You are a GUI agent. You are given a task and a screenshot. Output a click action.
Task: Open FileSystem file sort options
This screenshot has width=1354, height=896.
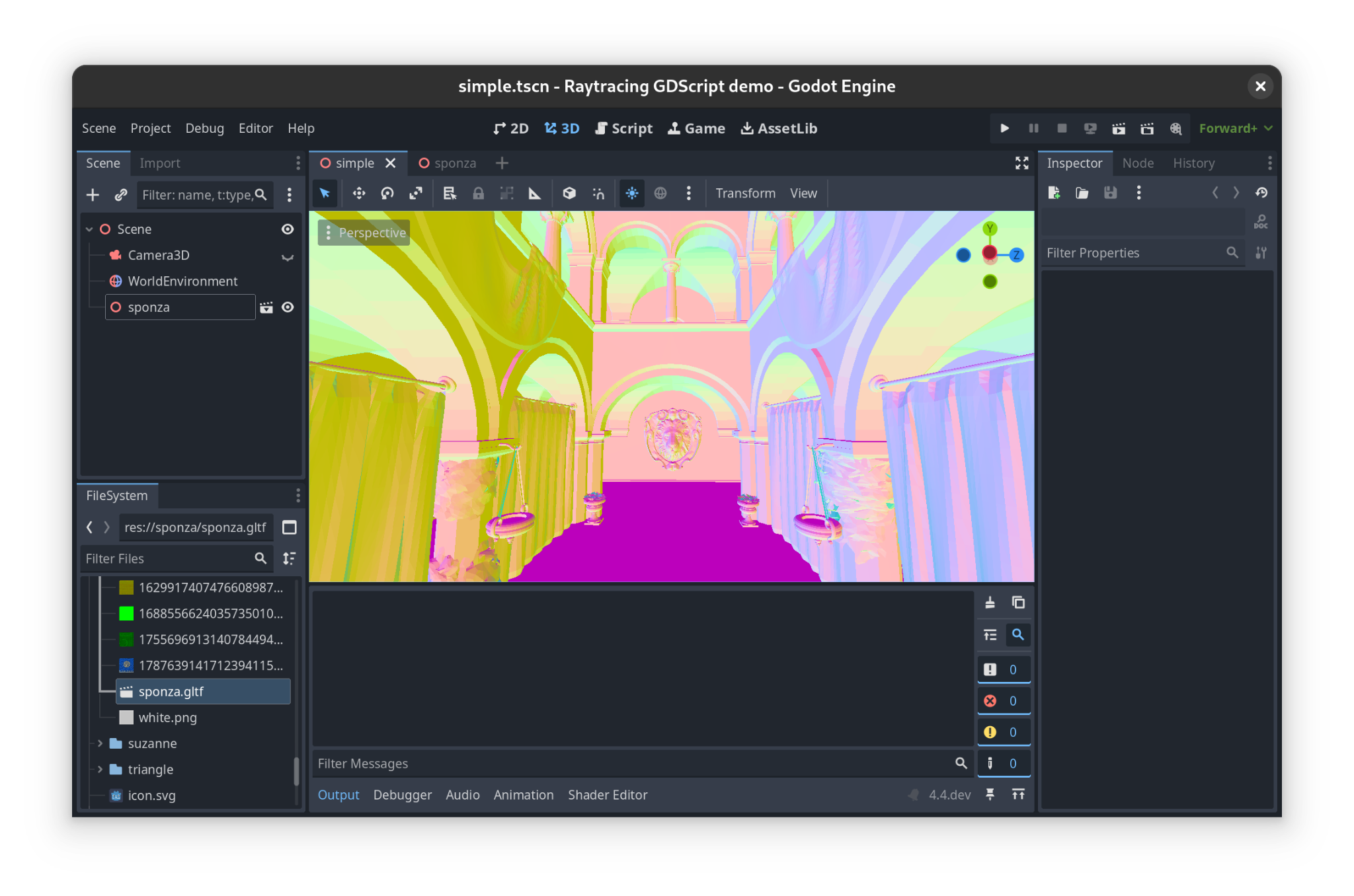tap(289, 559)
